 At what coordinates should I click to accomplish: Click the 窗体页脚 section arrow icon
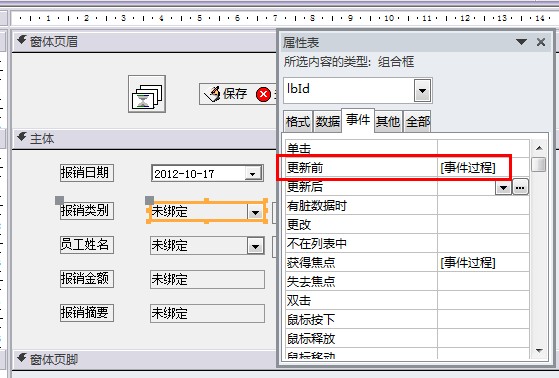pos(22,358)
